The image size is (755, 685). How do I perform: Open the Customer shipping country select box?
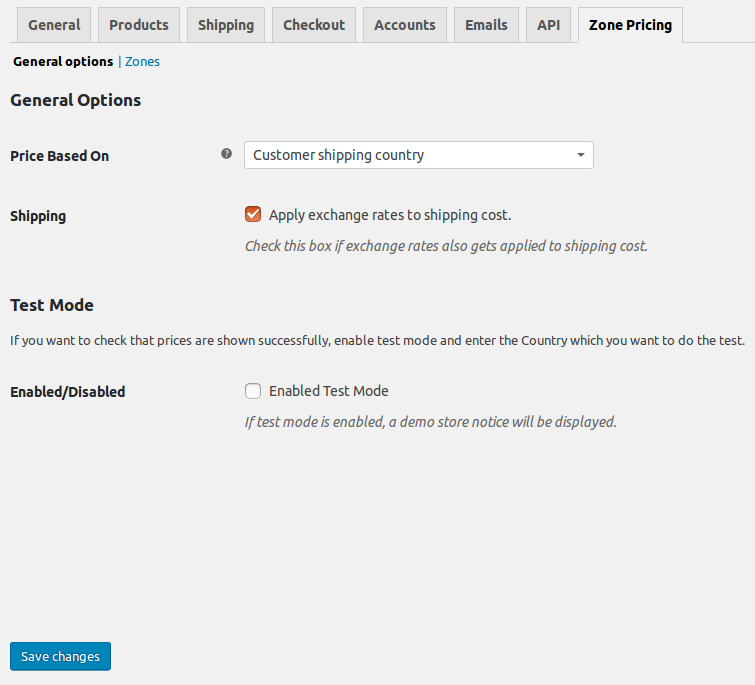pos(418,155)
